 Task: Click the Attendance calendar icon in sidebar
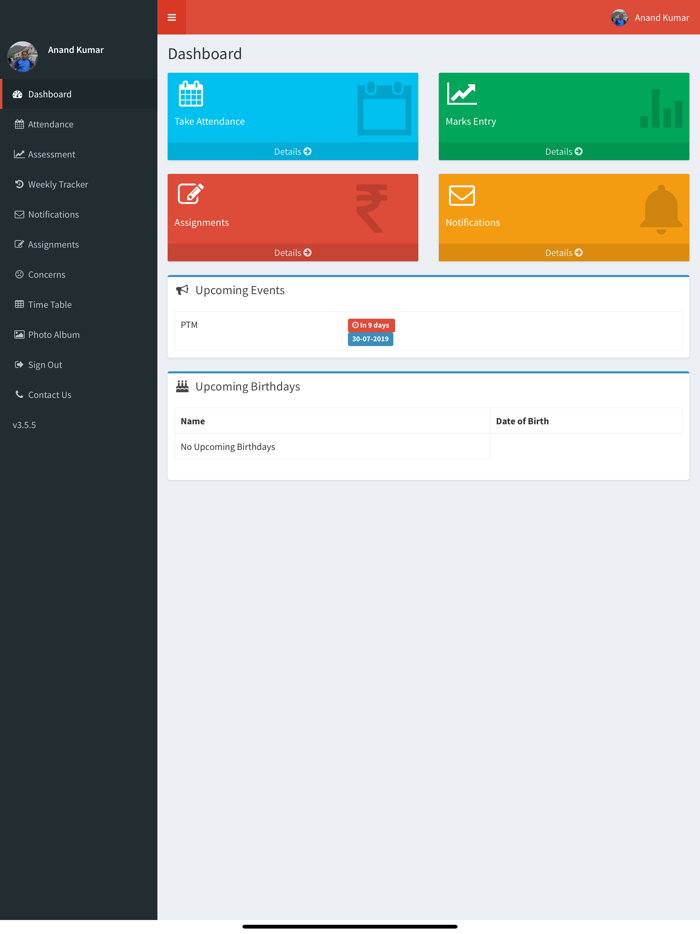[19, 124]
